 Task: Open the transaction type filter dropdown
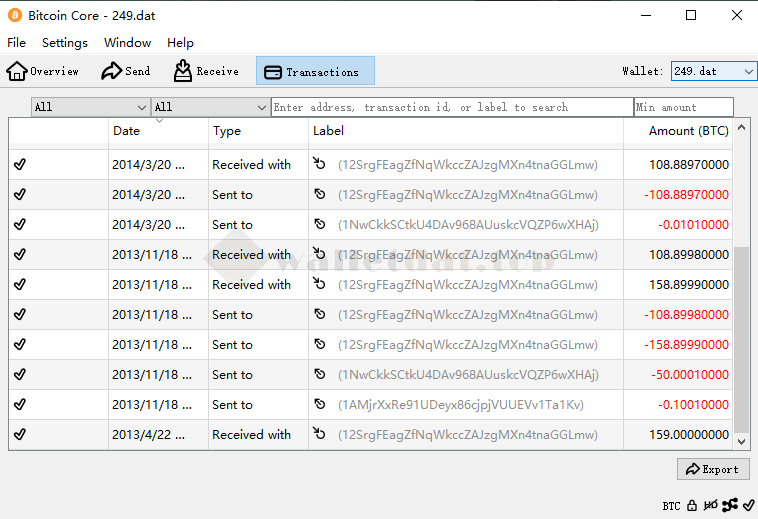click(x=210, y=107)
